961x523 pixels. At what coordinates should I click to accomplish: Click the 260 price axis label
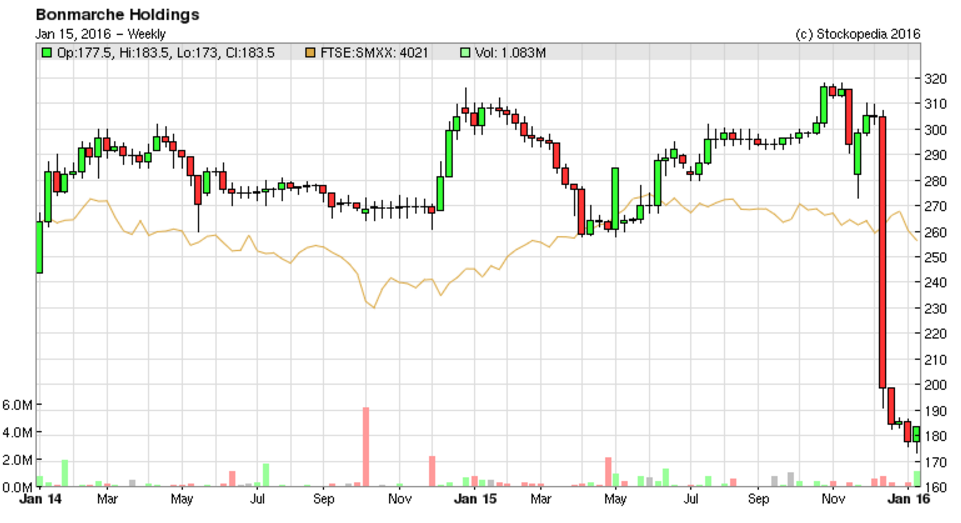pyautogui.click(x=936, y=232)
